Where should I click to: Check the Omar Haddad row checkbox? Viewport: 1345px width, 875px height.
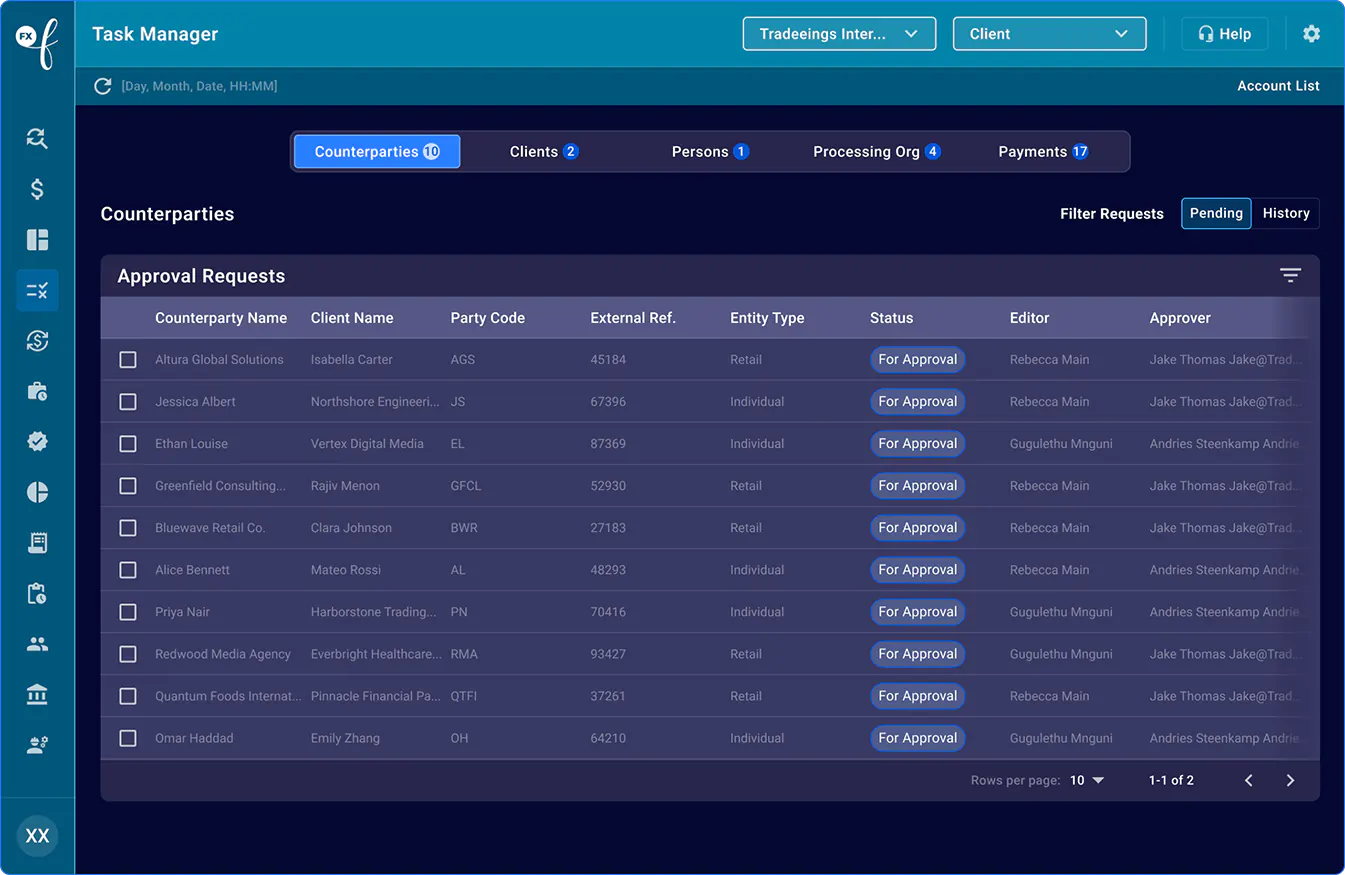click(x=128, y=738)
